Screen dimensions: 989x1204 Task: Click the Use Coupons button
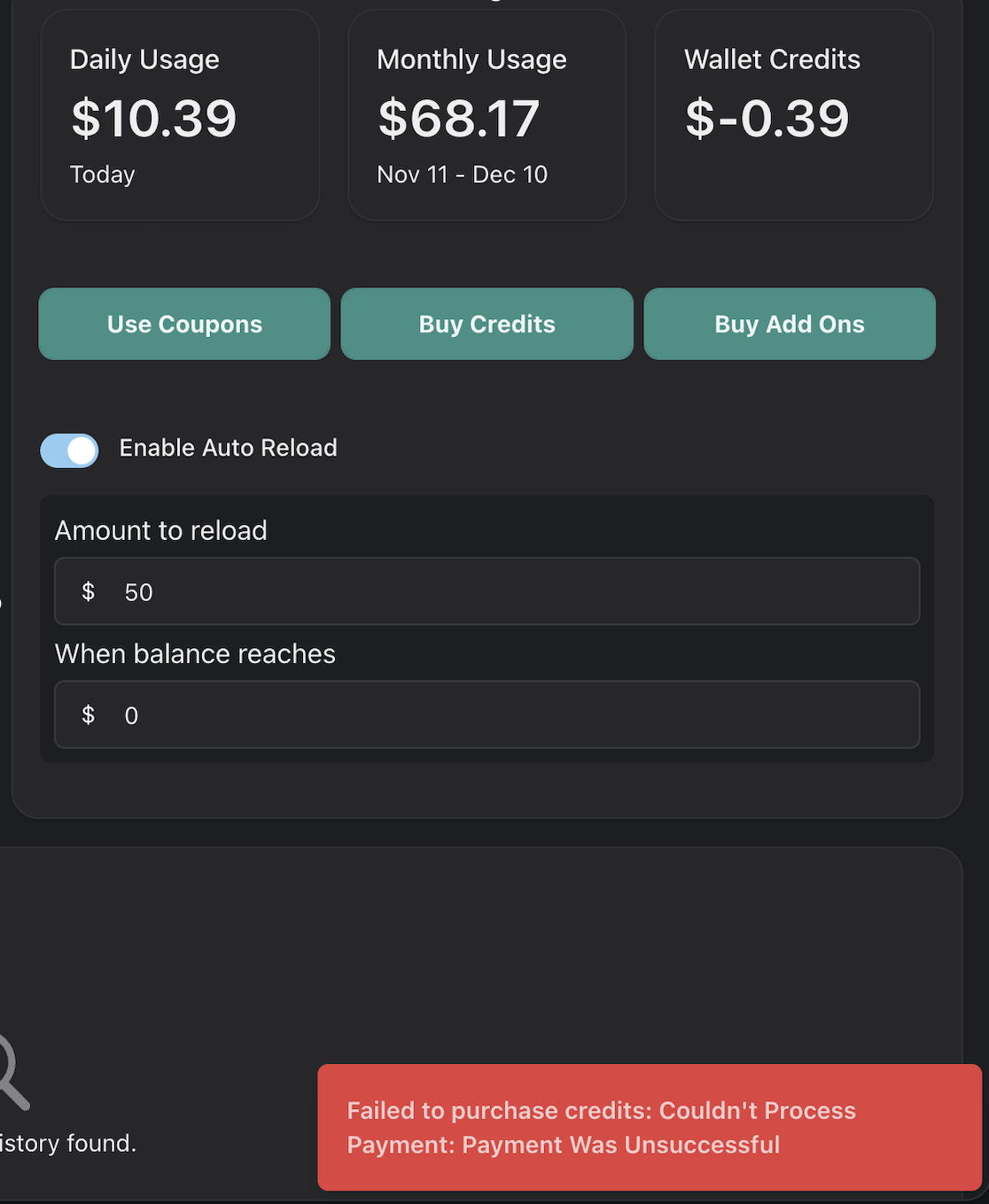click(x=184, y=324)
